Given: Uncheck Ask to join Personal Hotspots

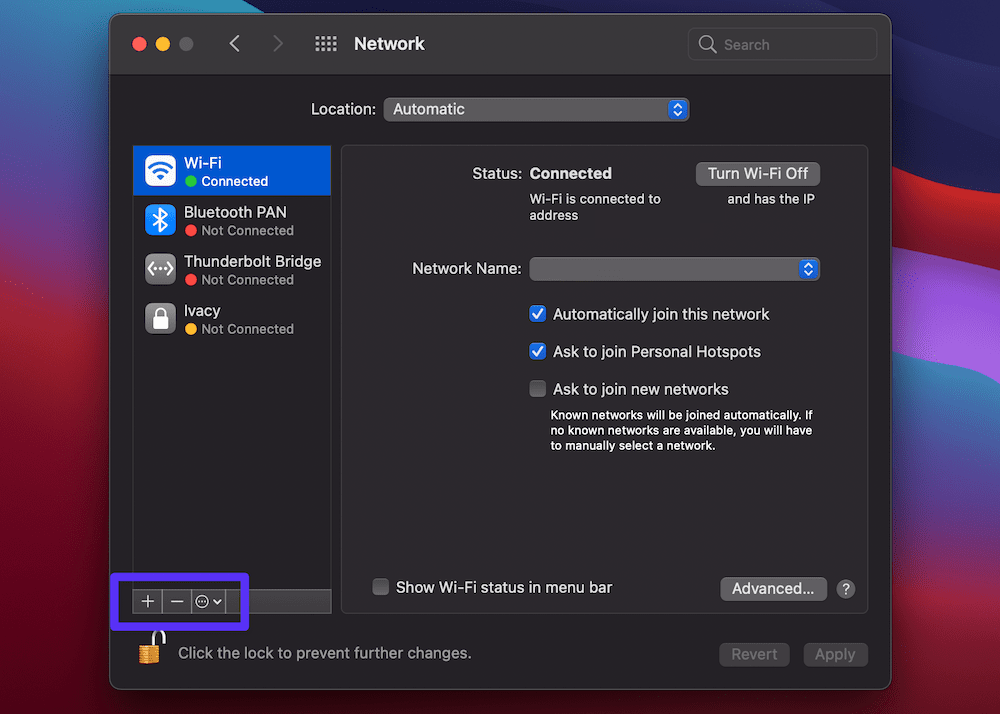Looking at the screenshot, I should 537,351.
